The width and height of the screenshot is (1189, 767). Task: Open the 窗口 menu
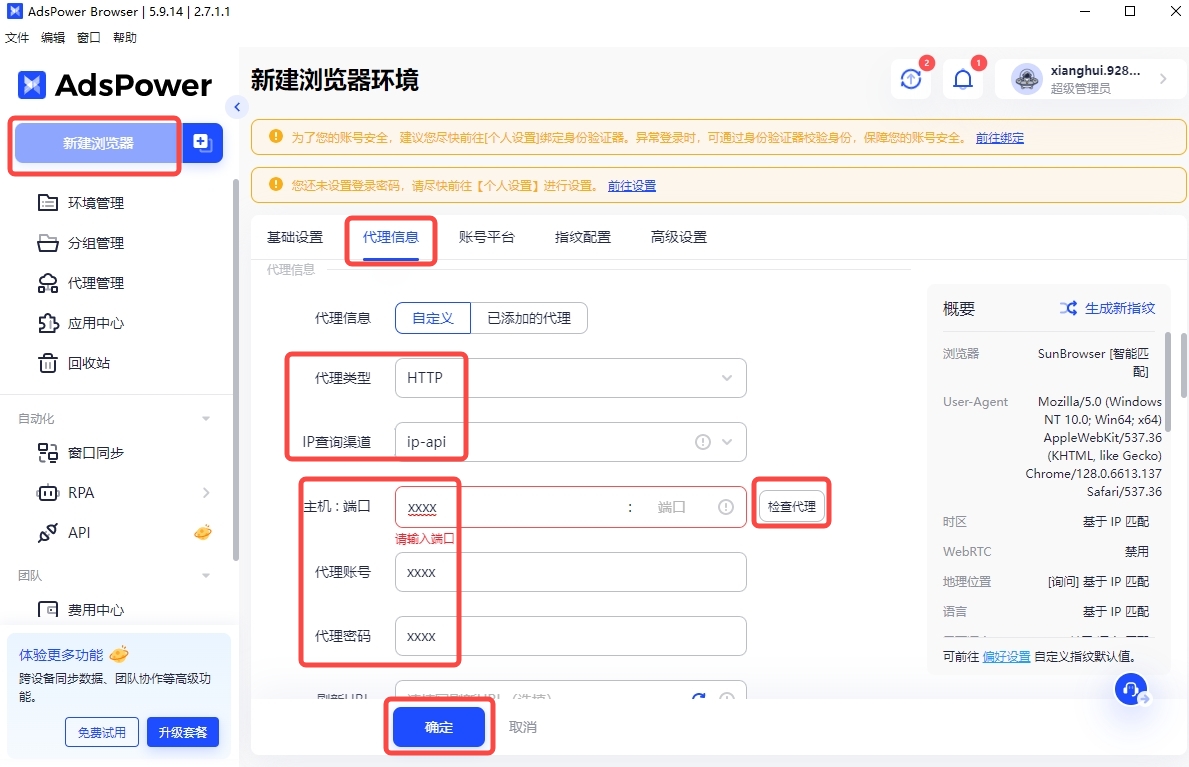89,37
